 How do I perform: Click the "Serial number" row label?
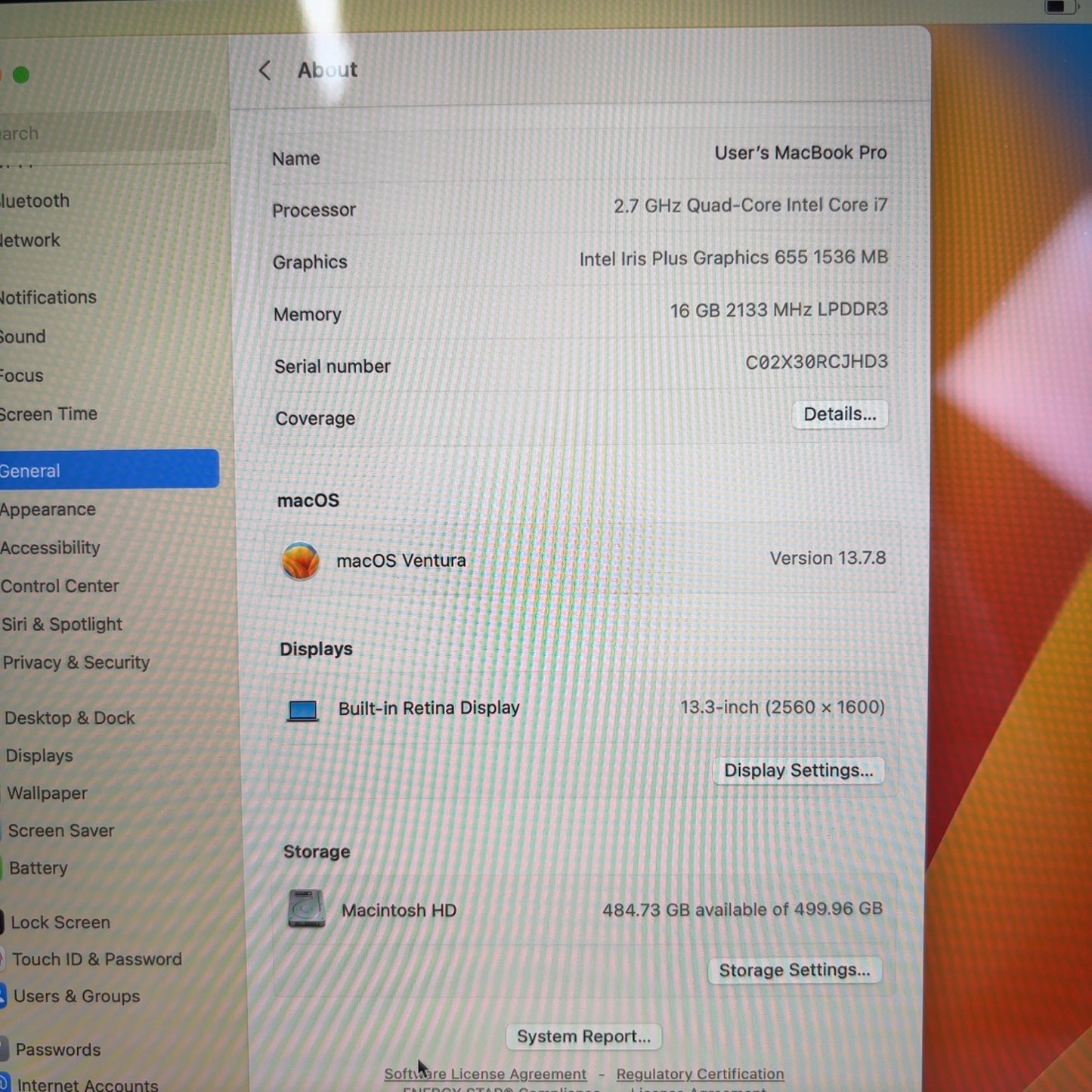tap(333, 367)
